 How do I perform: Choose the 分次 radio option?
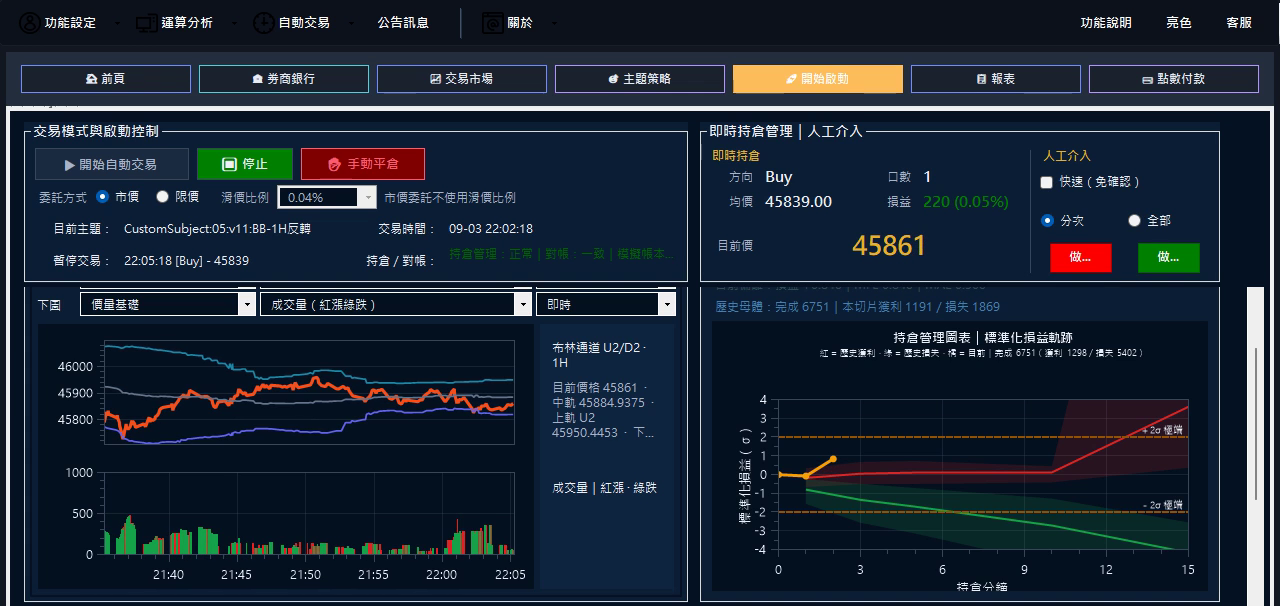pyautogui.click(x=1047, y=220)
